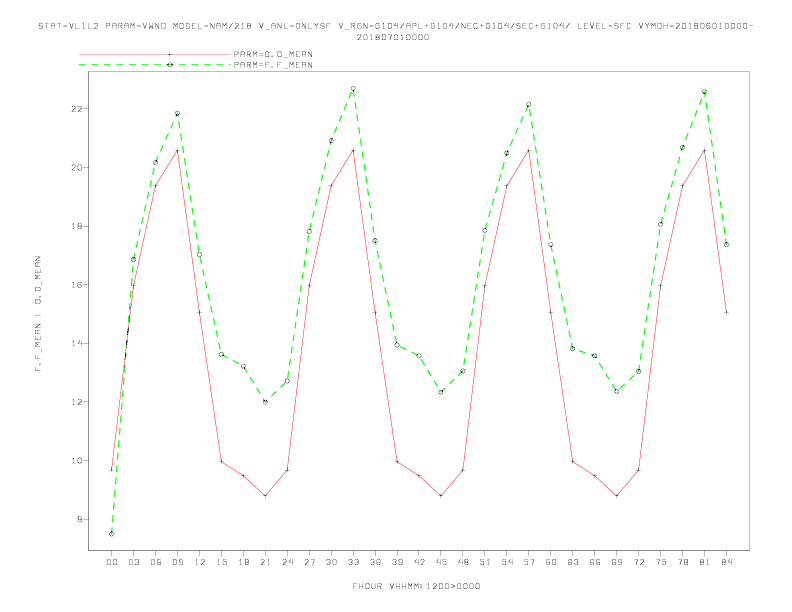
Task: Select the red solid legend line sample
Action: [155, 54]
